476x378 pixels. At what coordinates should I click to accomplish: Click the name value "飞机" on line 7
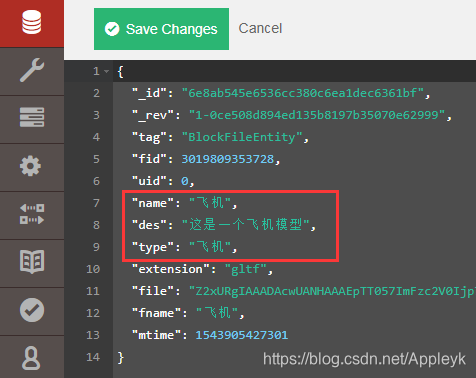210,203
